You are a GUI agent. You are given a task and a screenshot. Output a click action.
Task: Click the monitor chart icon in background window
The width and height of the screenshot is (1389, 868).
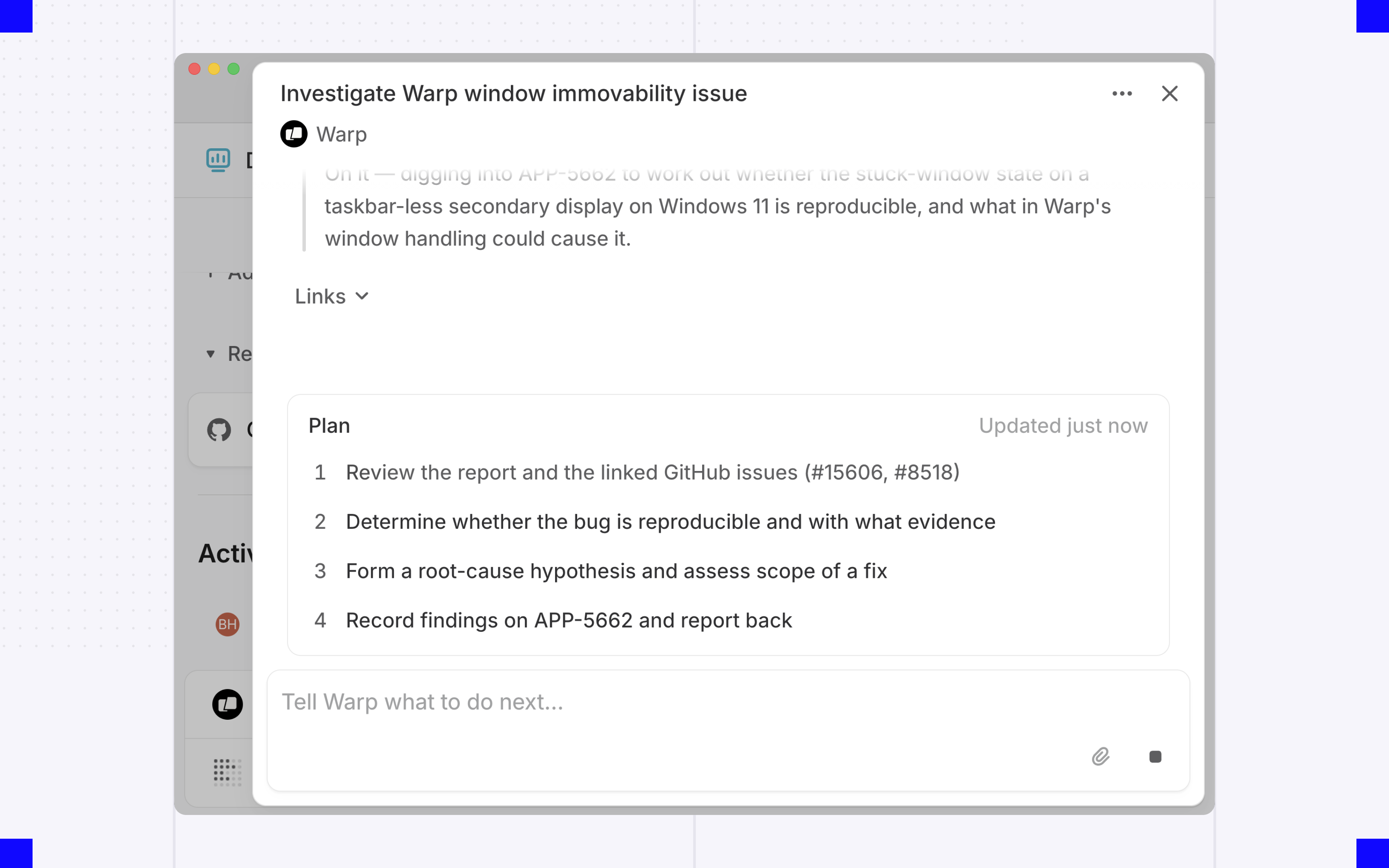click(218, 160)
